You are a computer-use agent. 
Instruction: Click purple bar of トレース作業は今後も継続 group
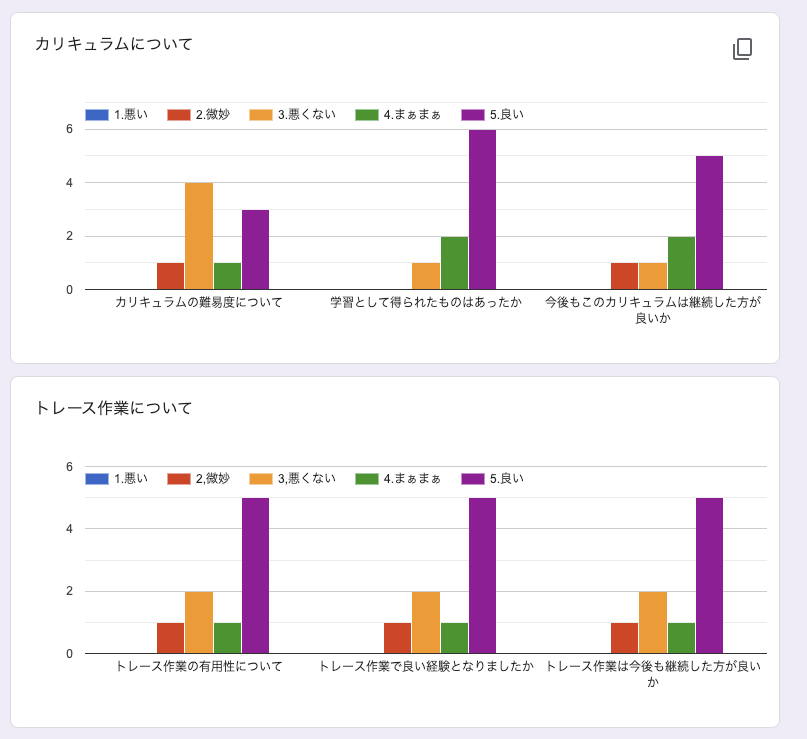point(709,575)
